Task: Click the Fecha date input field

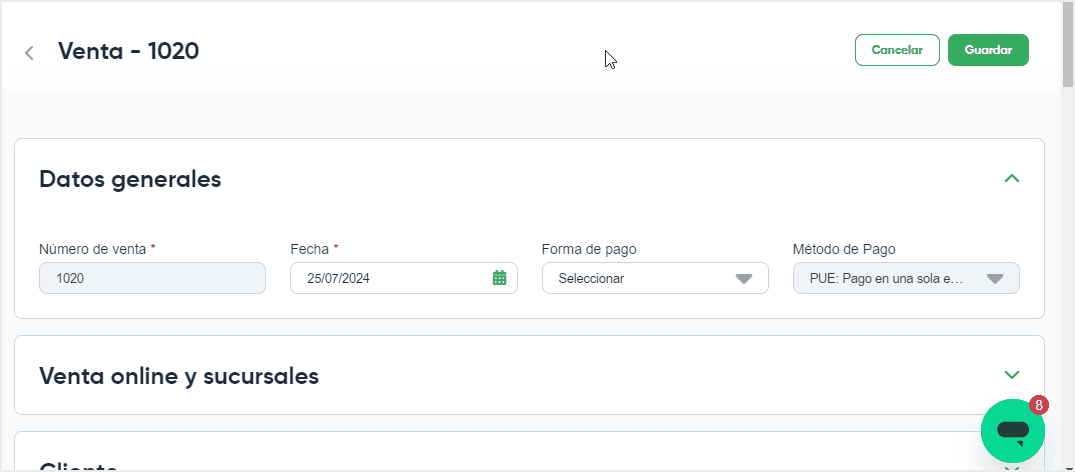Action: click(404, 279)
